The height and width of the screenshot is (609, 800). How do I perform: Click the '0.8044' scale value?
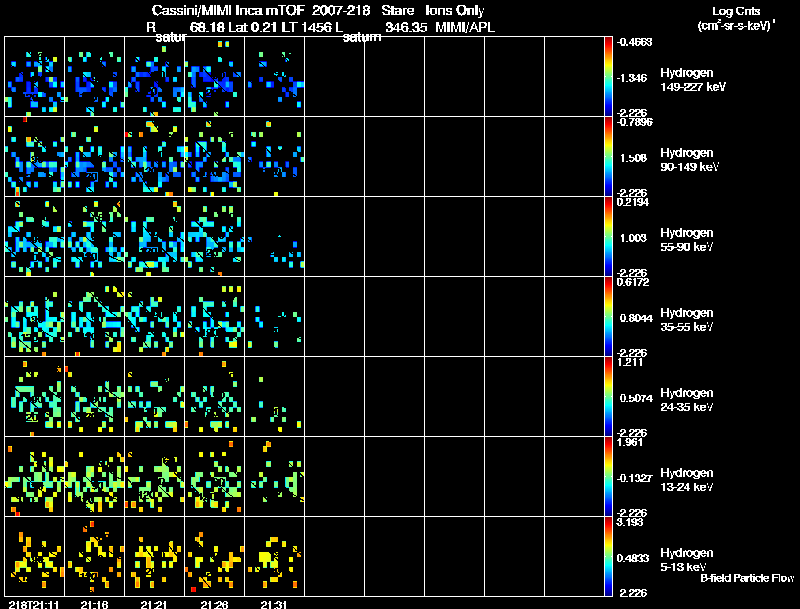coord(636,318)
